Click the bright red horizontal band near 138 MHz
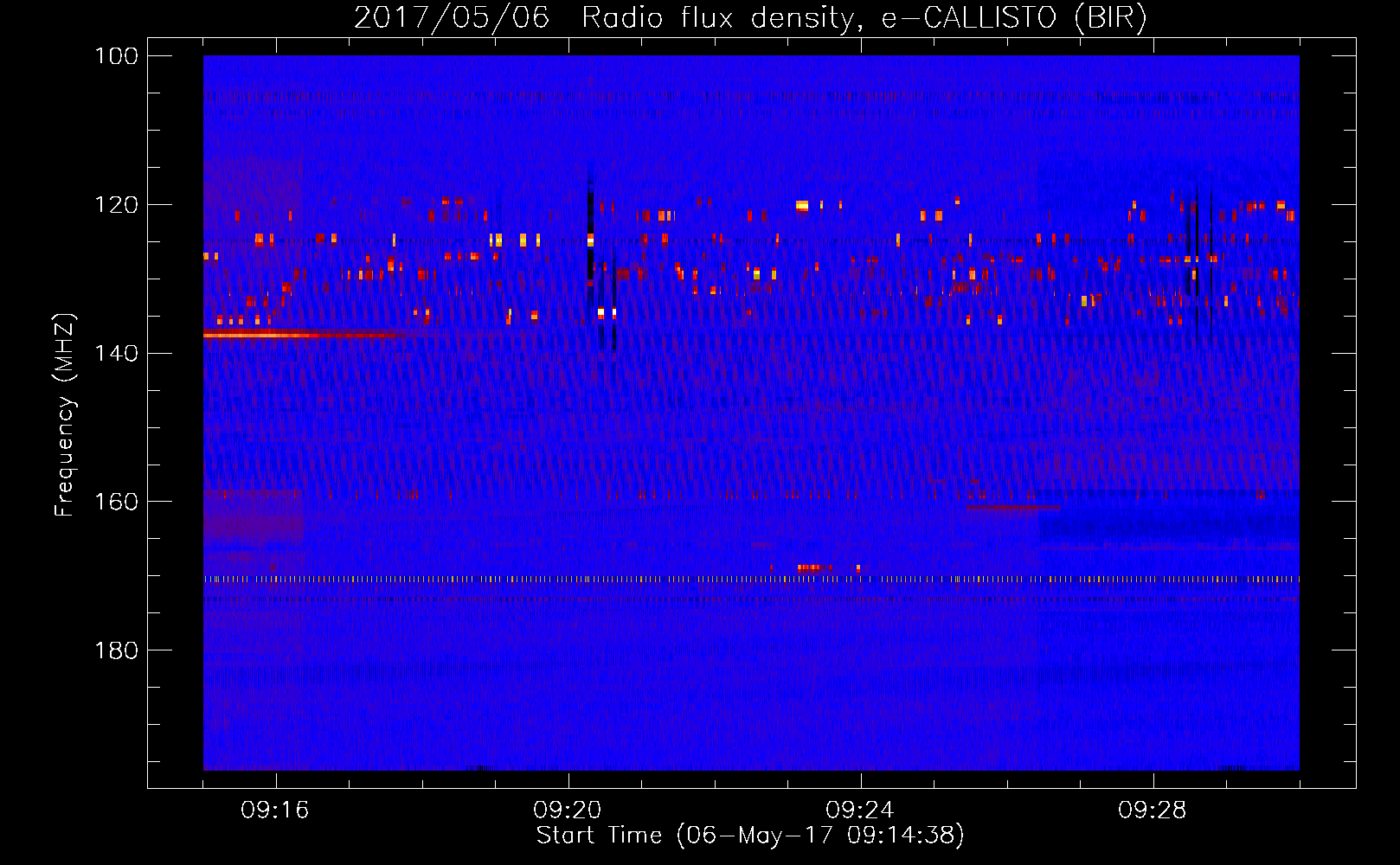1400x865 pixels. coord(304,334)
